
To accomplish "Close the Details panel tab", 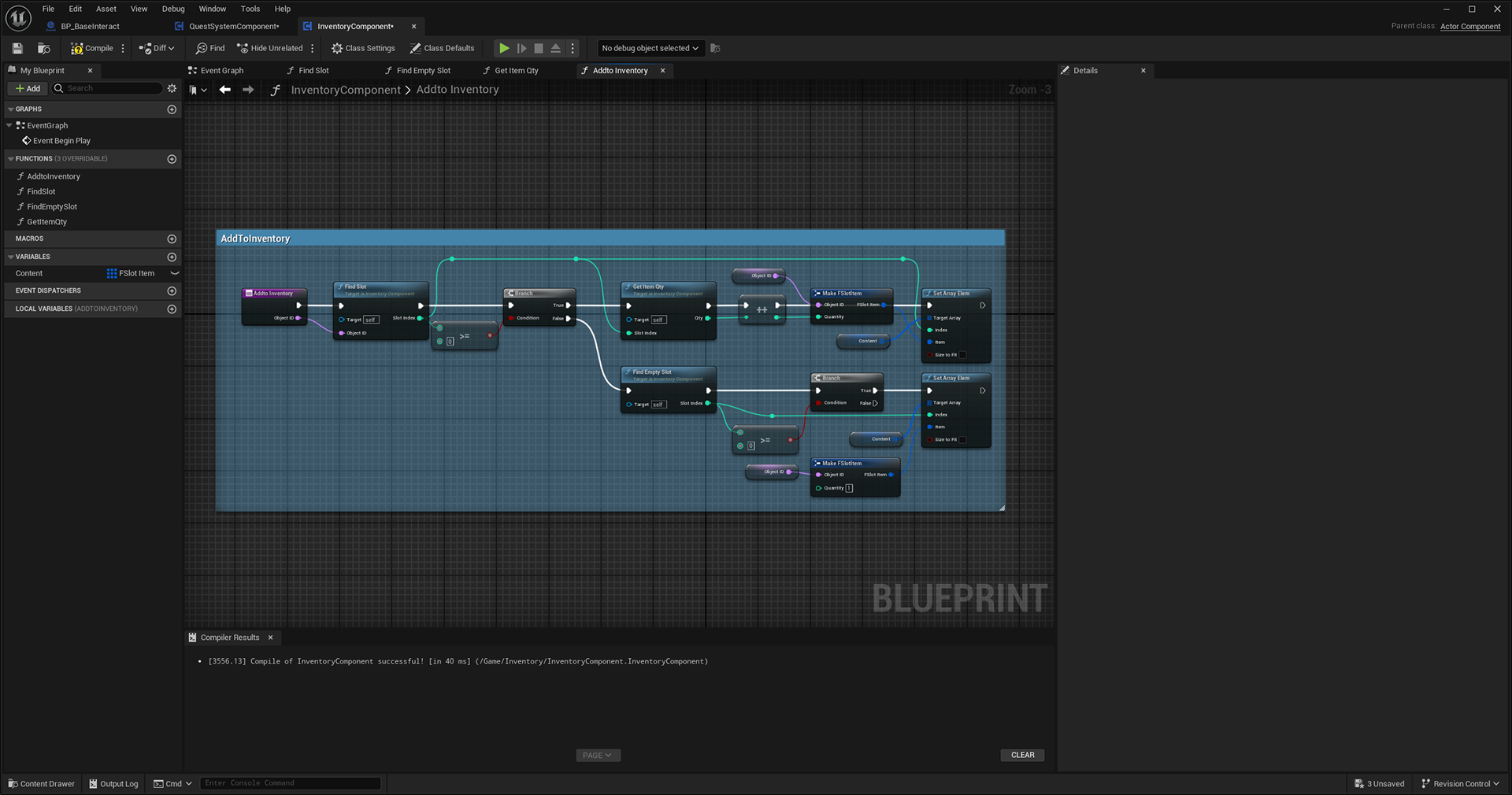I will 1143,70.
